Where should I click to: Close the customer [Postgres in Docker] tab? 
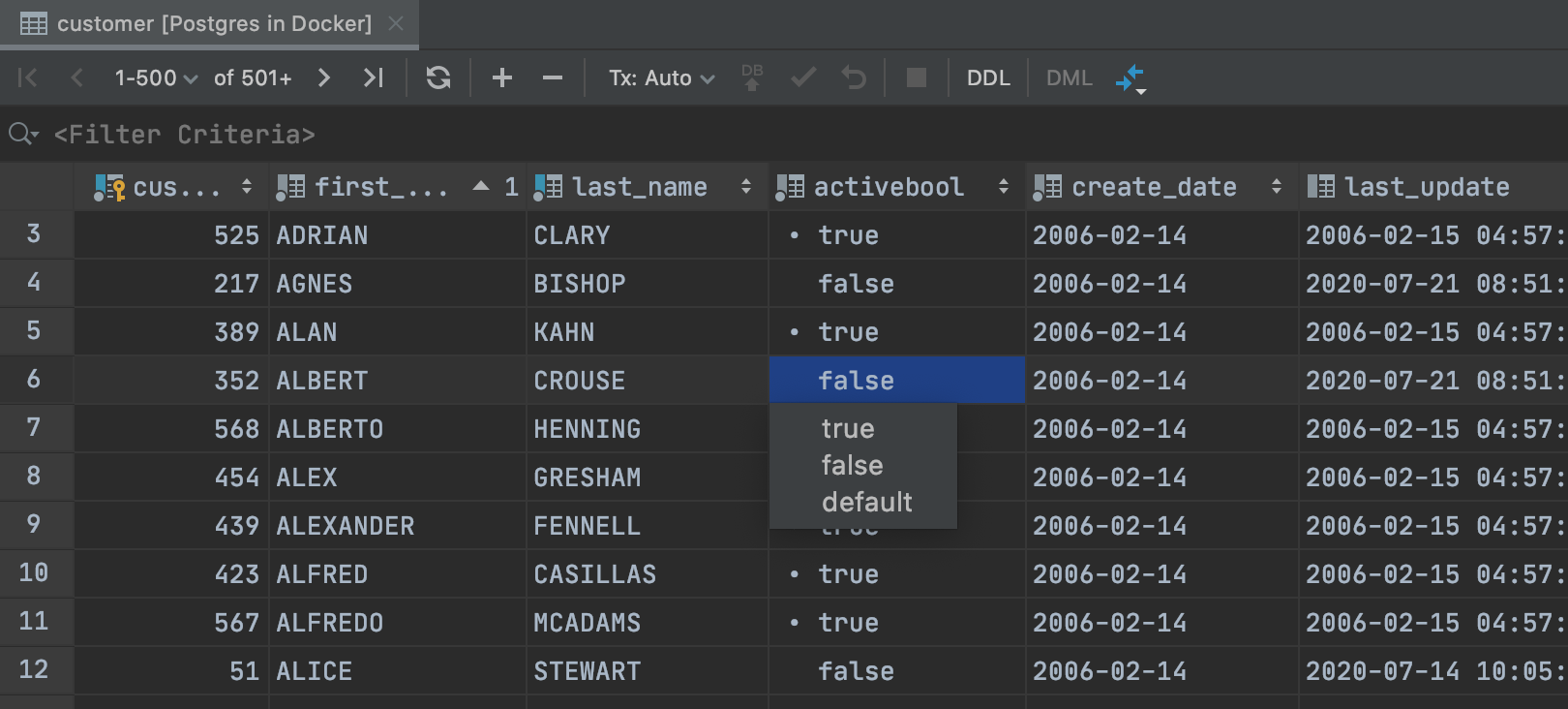[x=395, y=23]
